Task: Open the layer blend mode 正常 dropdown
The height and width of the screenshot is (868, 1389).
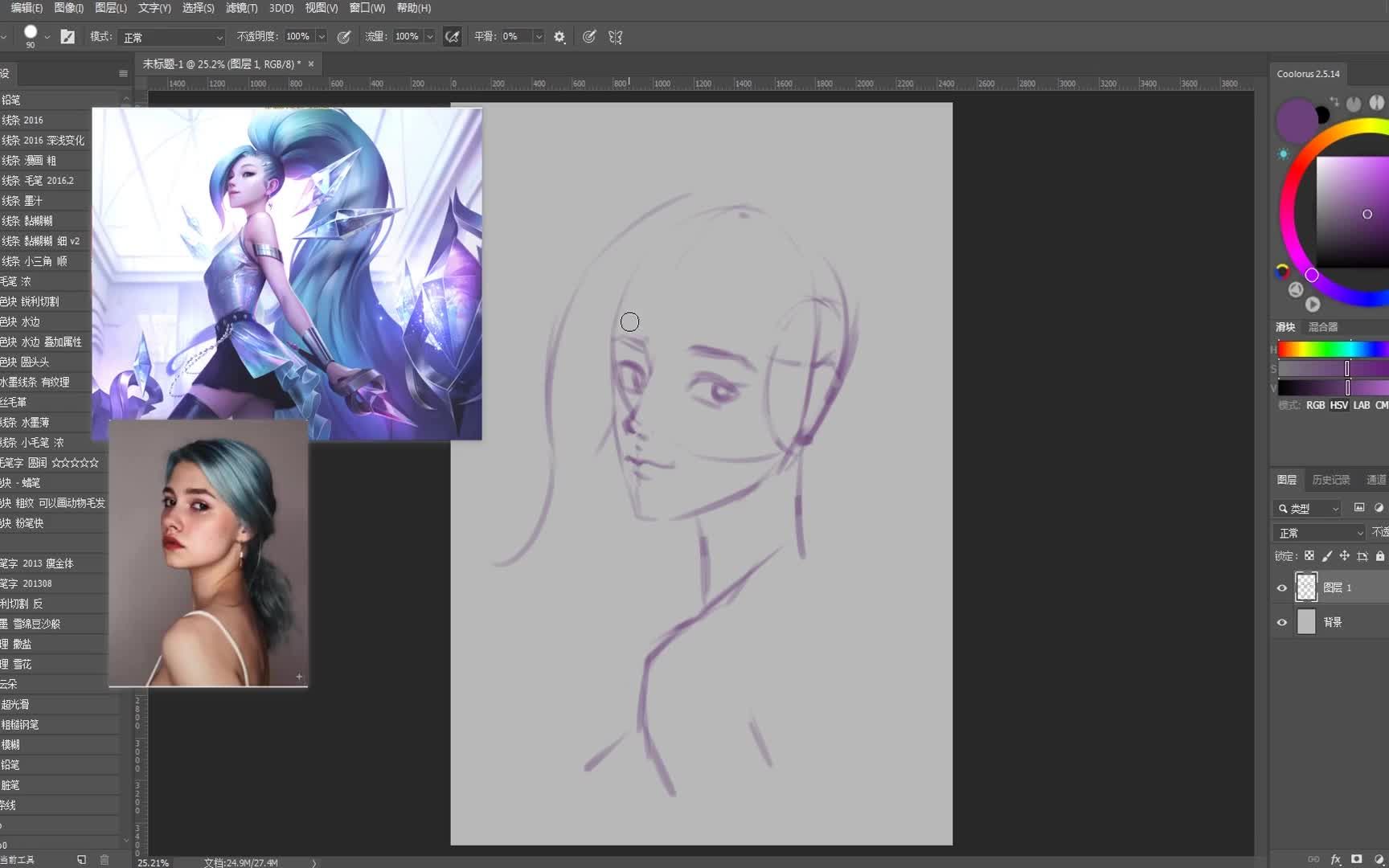Action: 1319,533
